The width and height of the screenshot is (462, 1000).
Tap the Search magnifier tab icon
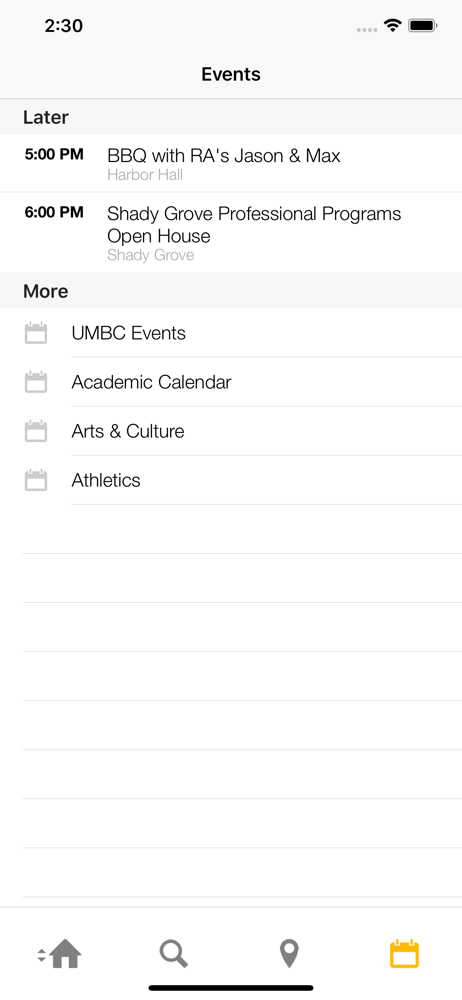pyautogui.click(x=173, y=954)
